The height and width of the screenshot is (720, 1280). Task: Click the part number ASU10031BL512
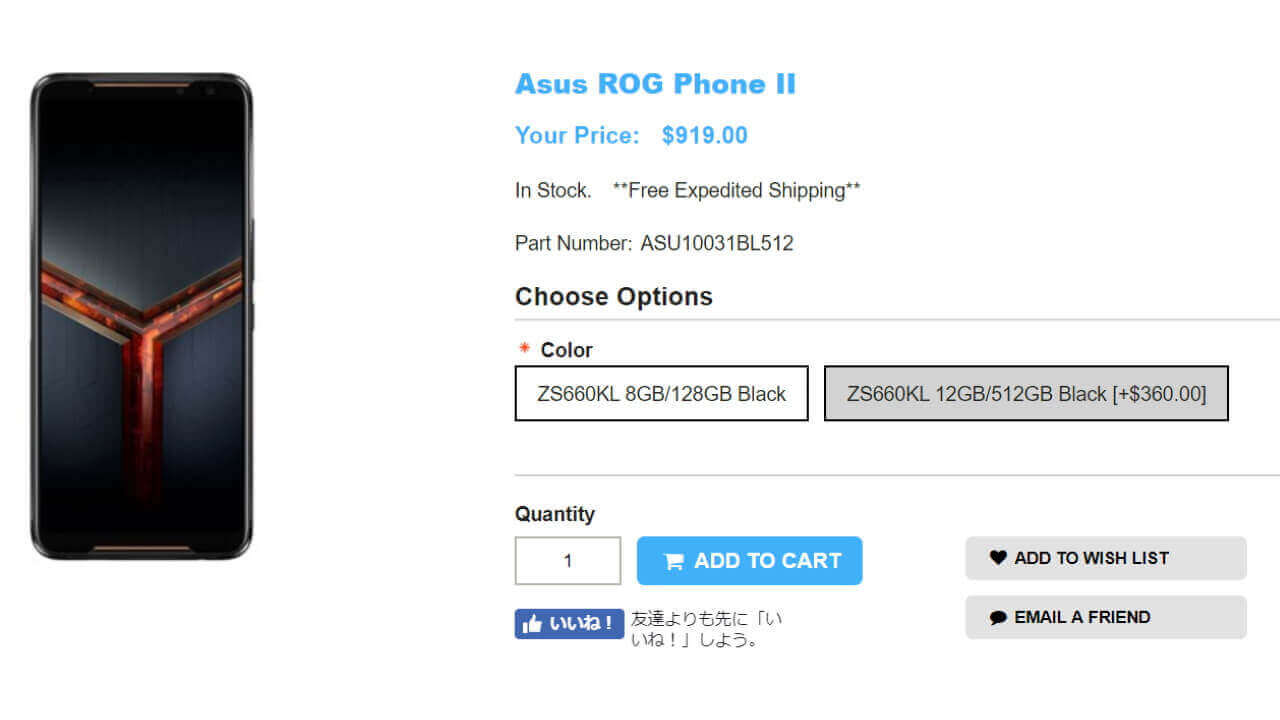tap(717, 243)
